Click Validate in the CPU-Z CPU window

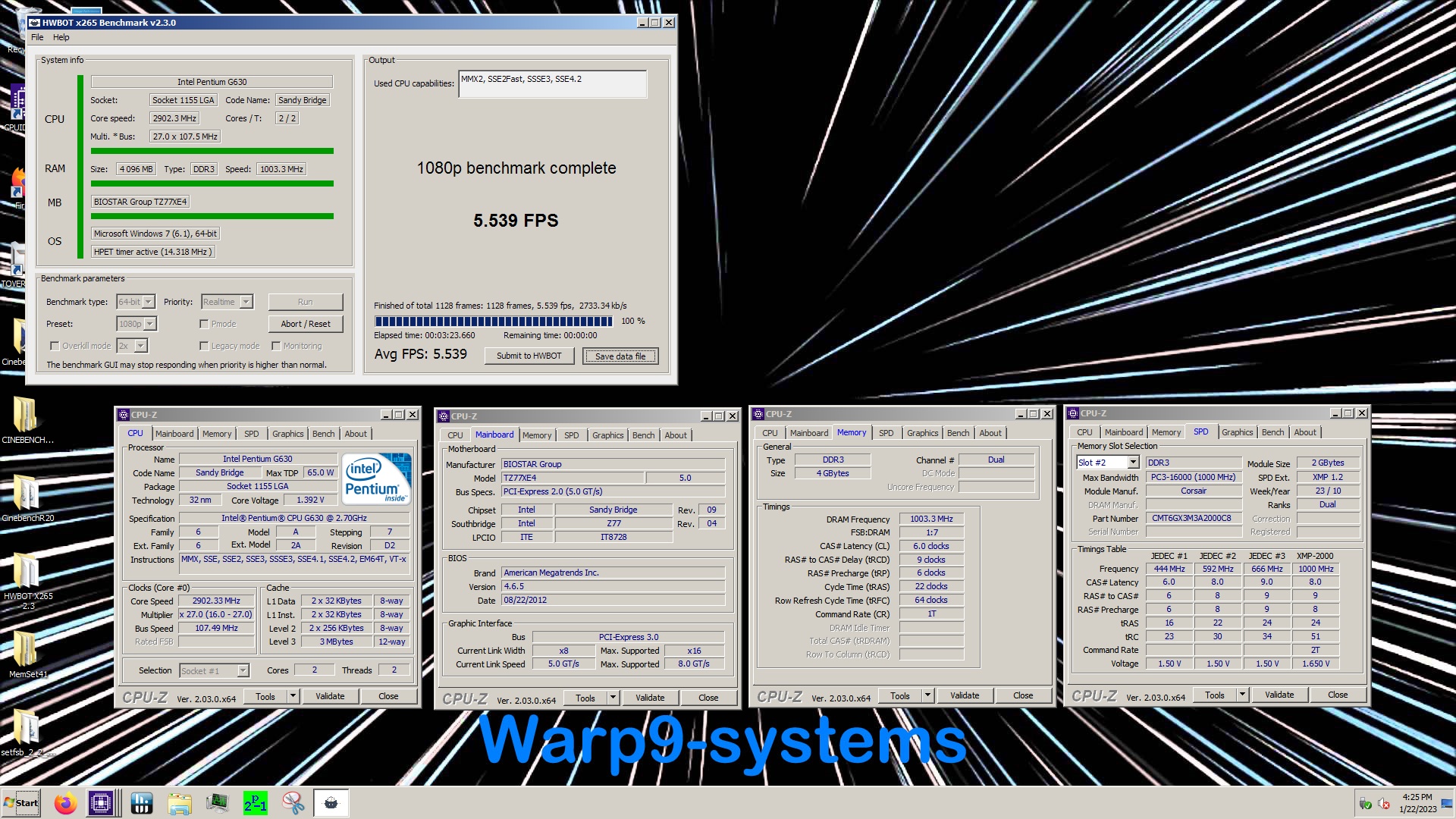coord(330,696)
